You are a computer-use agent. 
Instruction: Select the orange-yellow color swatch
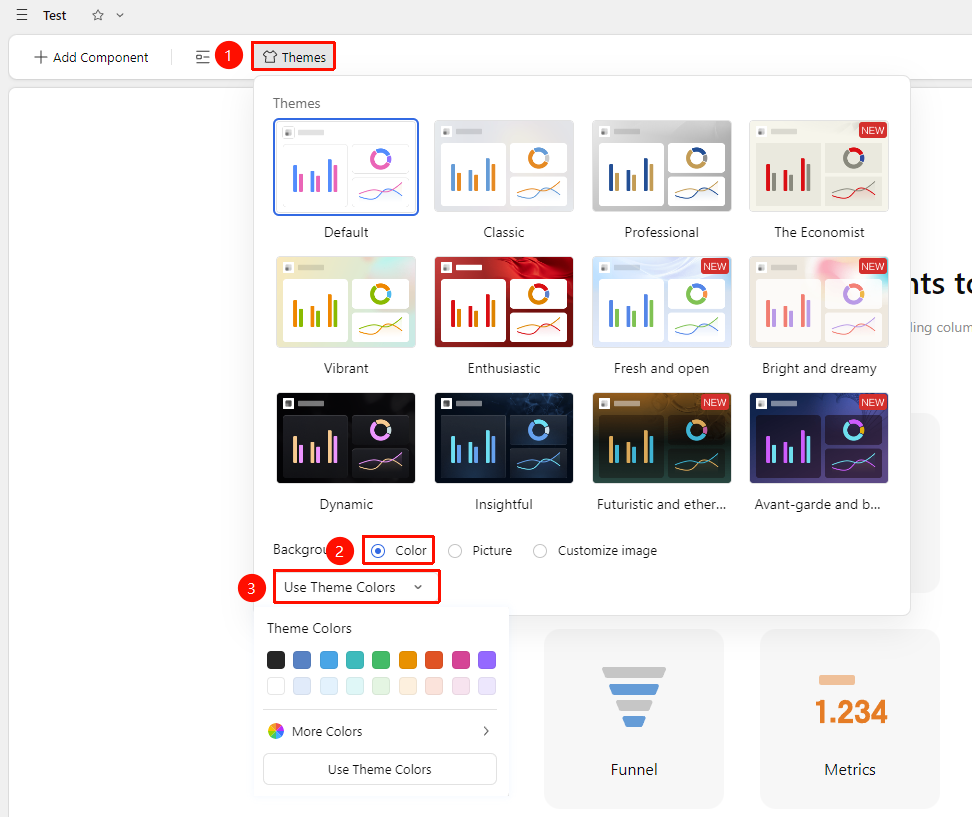[x=408, y=660]
